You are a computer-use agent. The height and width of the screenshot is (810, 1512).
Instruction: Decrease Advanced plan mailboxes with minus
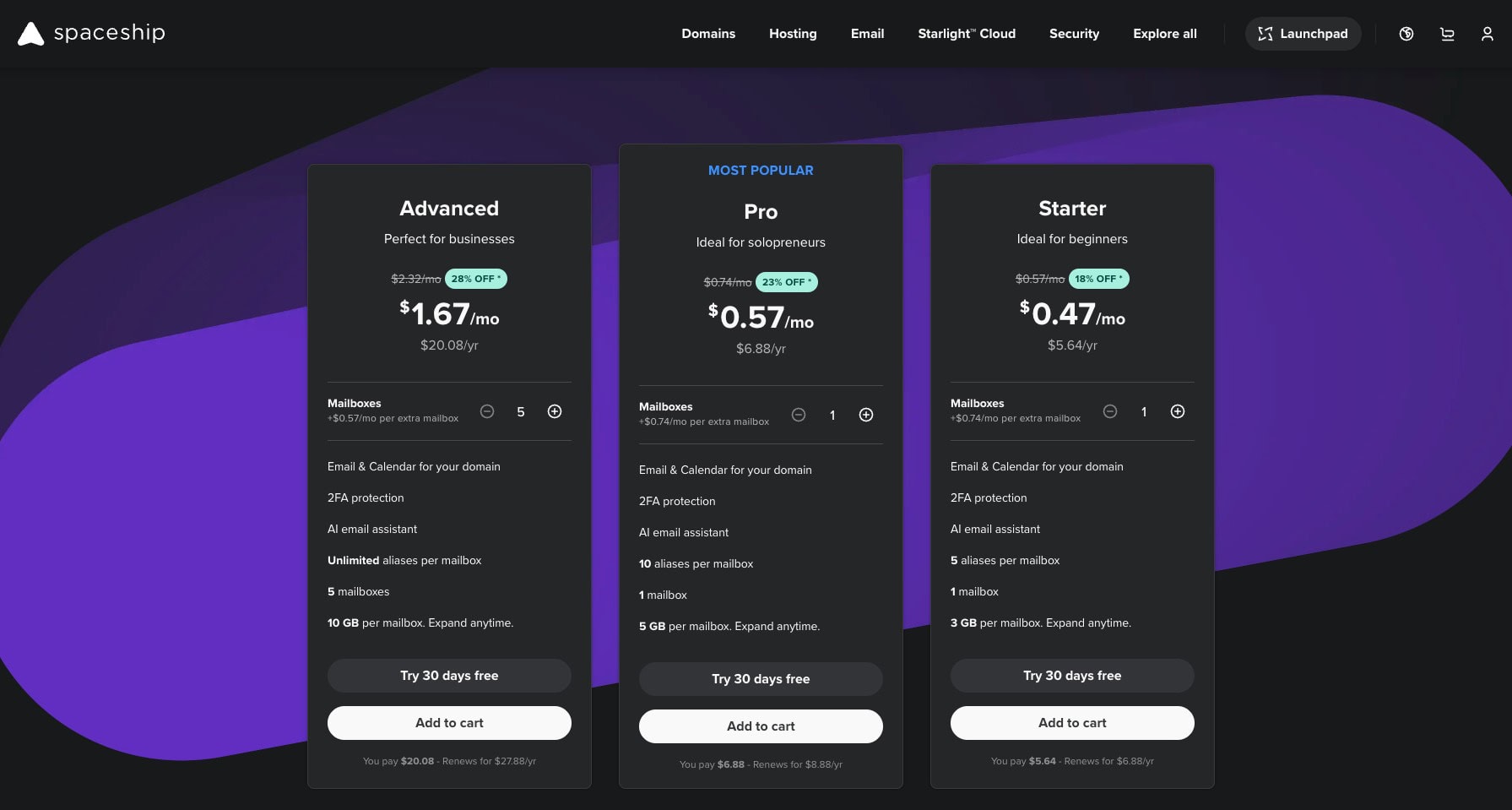click(487, 411)
